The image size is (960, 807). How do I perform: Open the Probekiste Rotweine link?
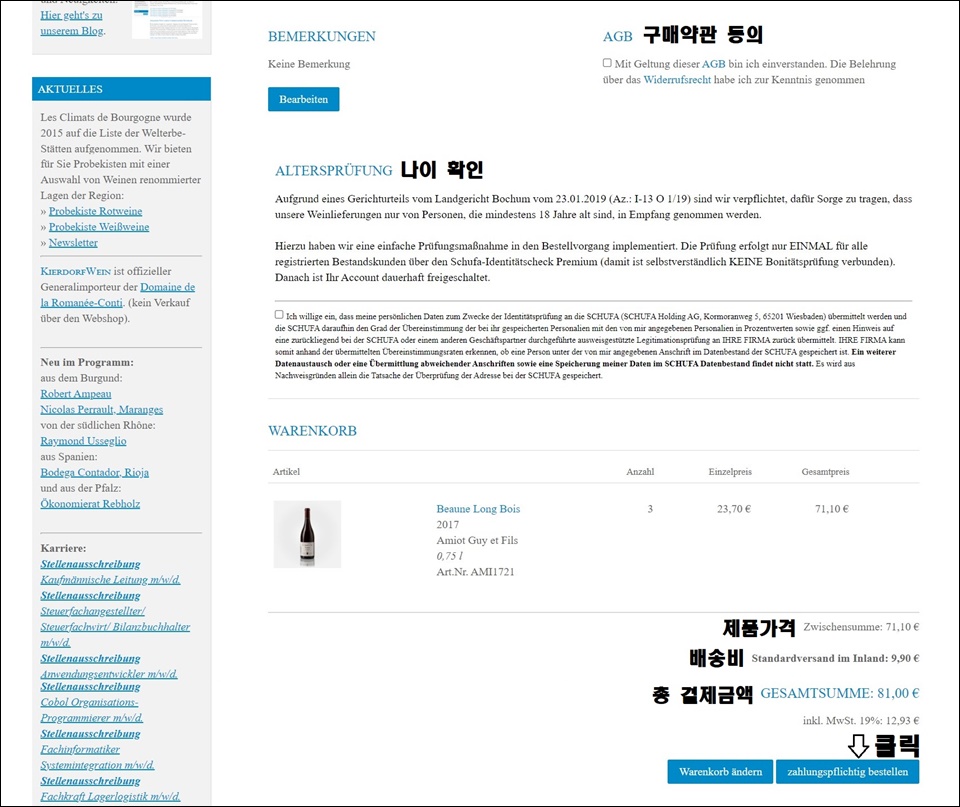[96, 211]
